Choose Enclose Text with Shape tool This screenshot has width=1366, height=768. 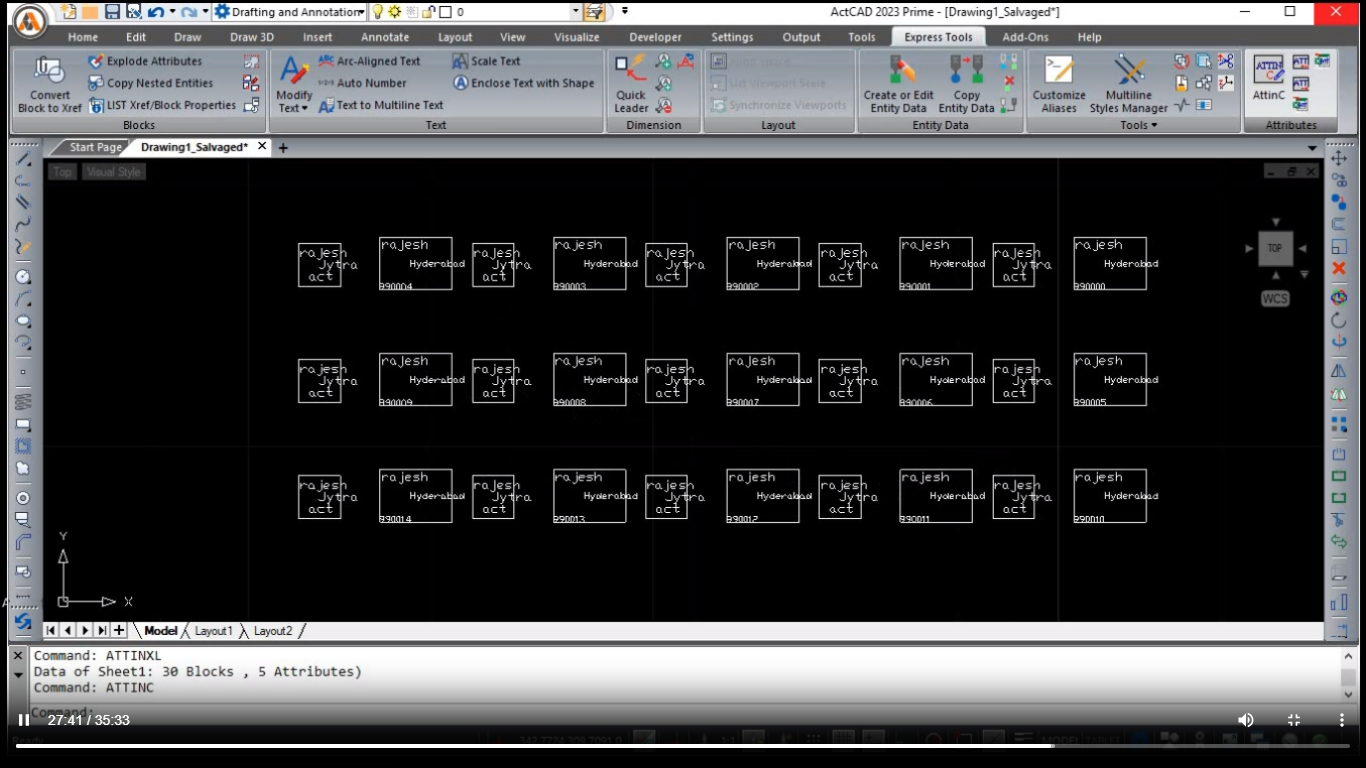pos(523,83)
